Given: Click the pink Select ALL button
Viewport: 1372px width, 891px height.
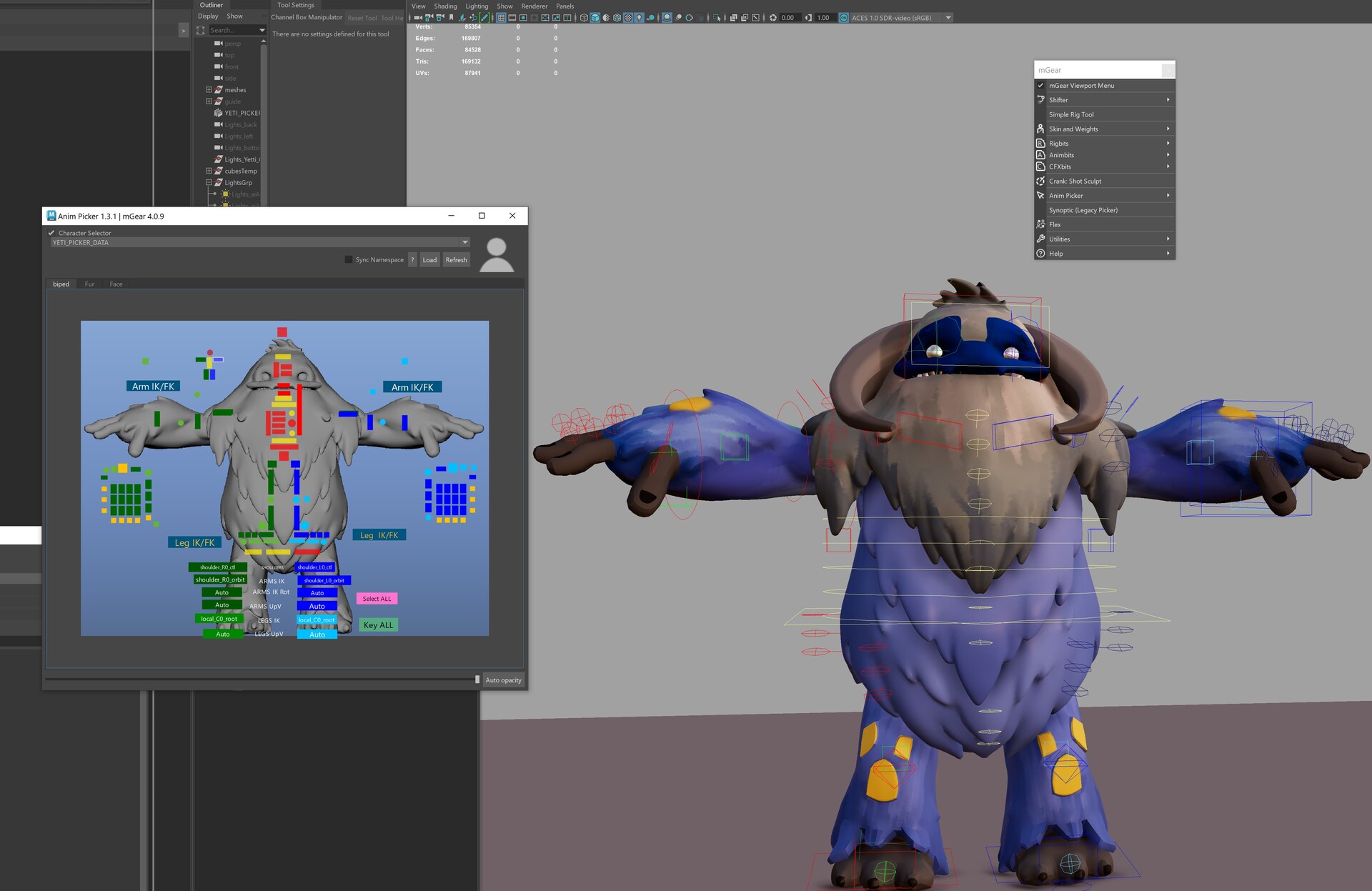Looking at the screenshot, I should (x=377, y=599).
